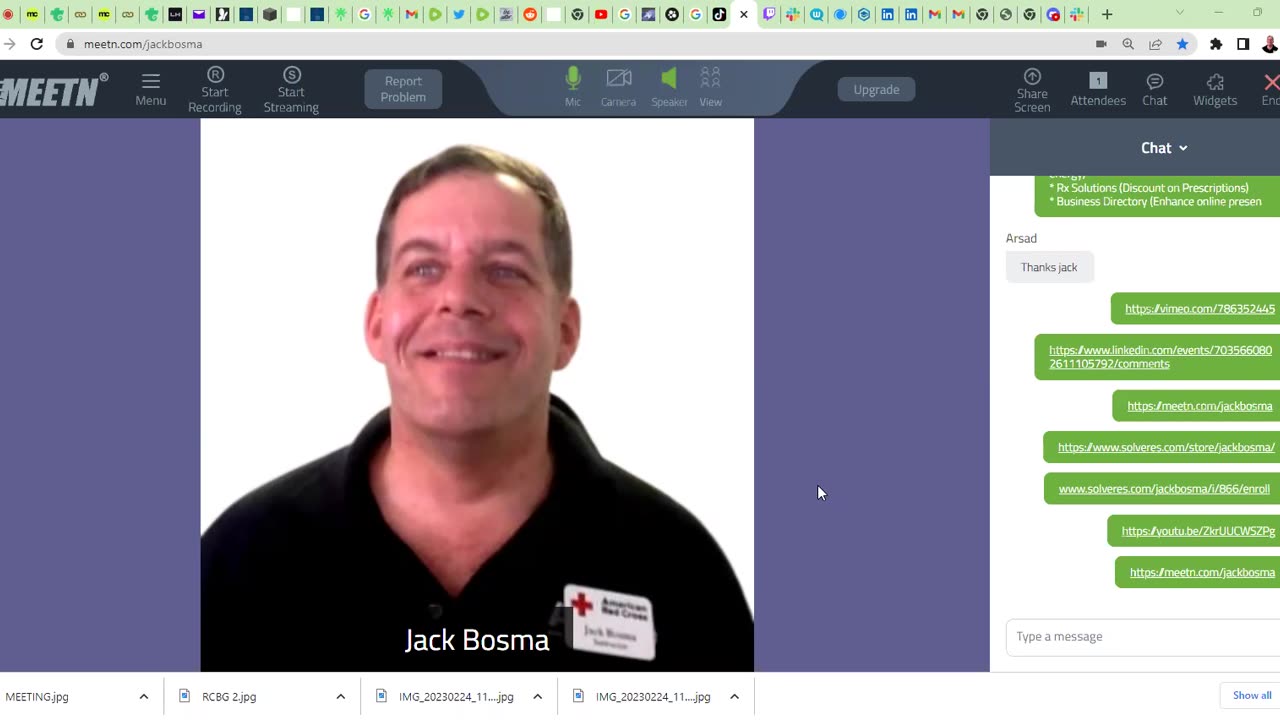Open the youtu.be link in chat
This screenshot has width=1280, height=720.
pyautogui.click(x=1198, y=531)
